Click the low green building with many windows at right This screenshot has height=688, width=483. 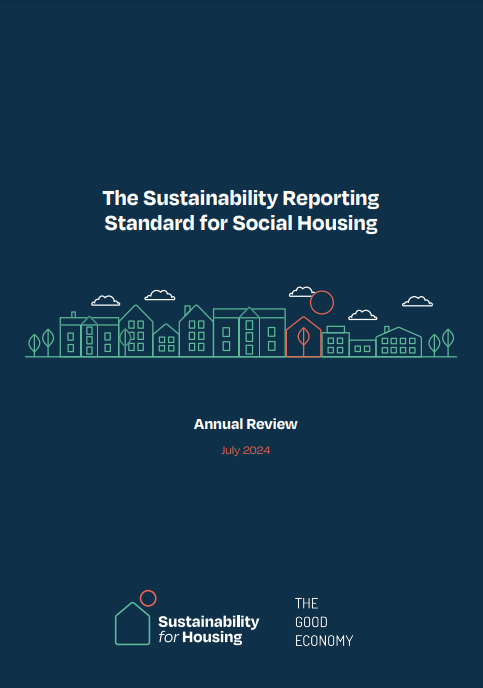(x=399, y=342)
